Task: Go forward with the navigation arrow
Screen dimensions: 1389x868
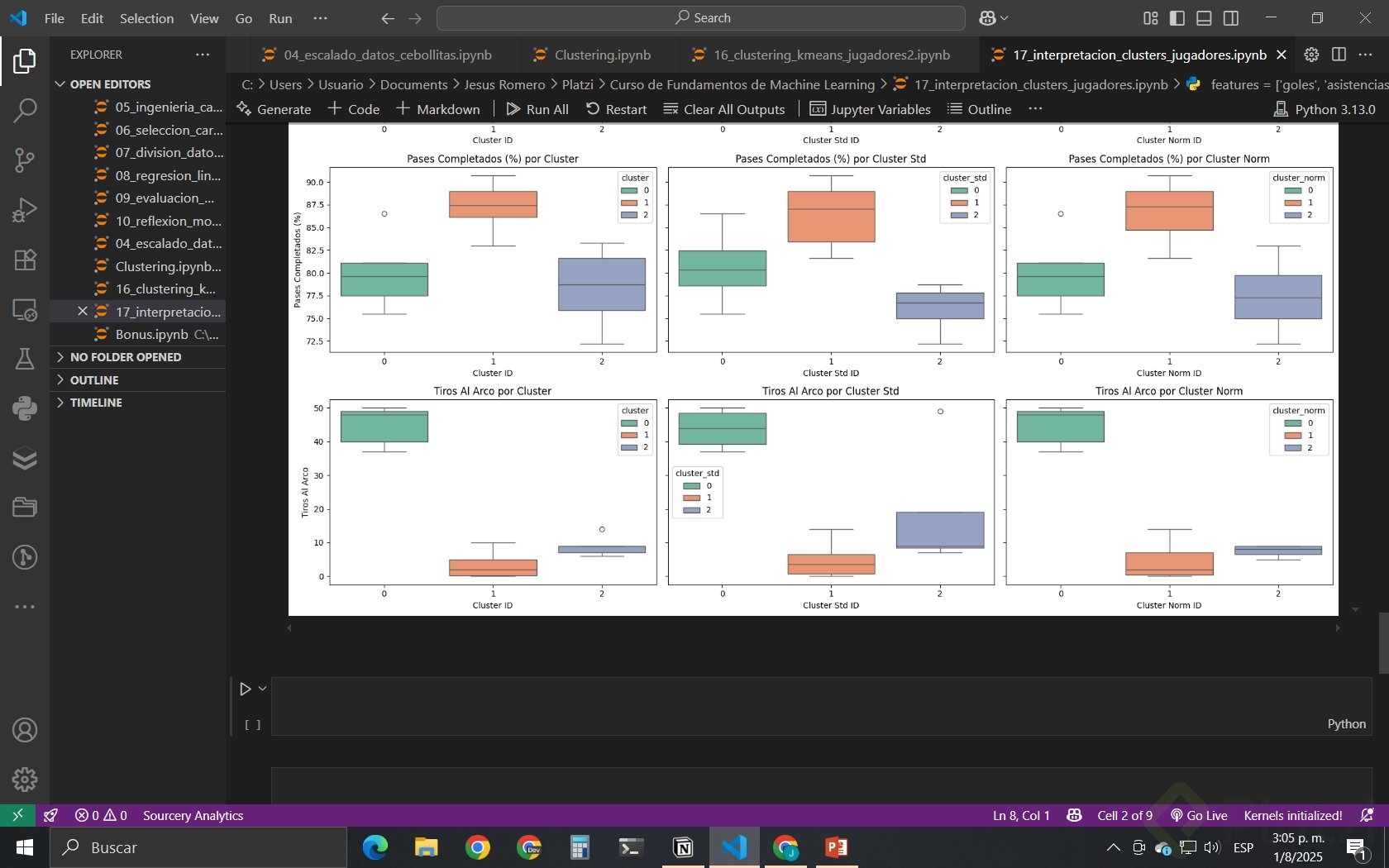Action: pyautogui.click(x=415, y=18)
